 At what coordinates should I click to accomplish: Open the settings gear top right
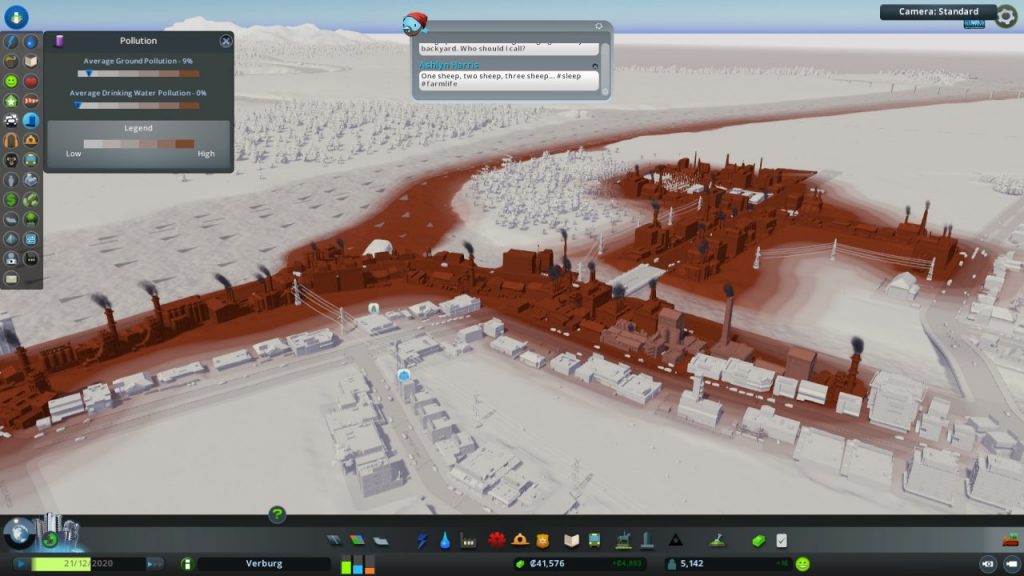(1006, 17)
